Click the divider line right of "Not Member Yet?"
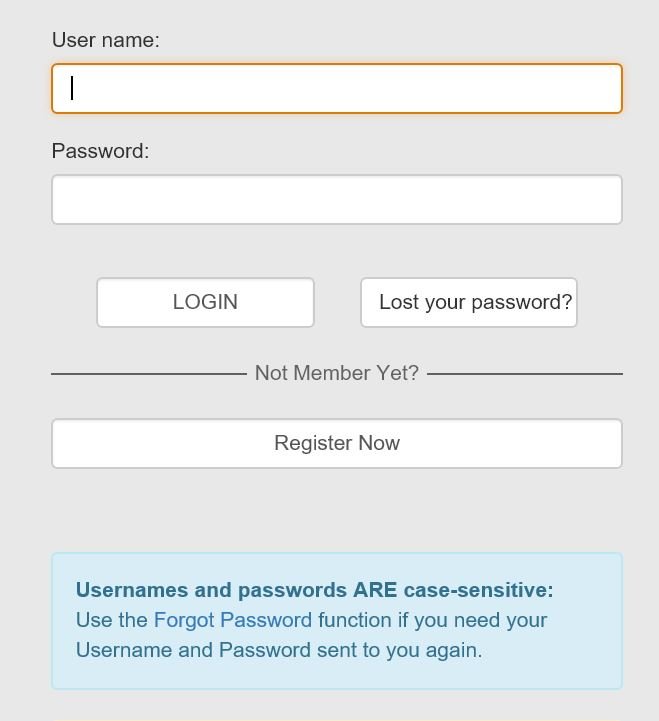 [525, 374]
